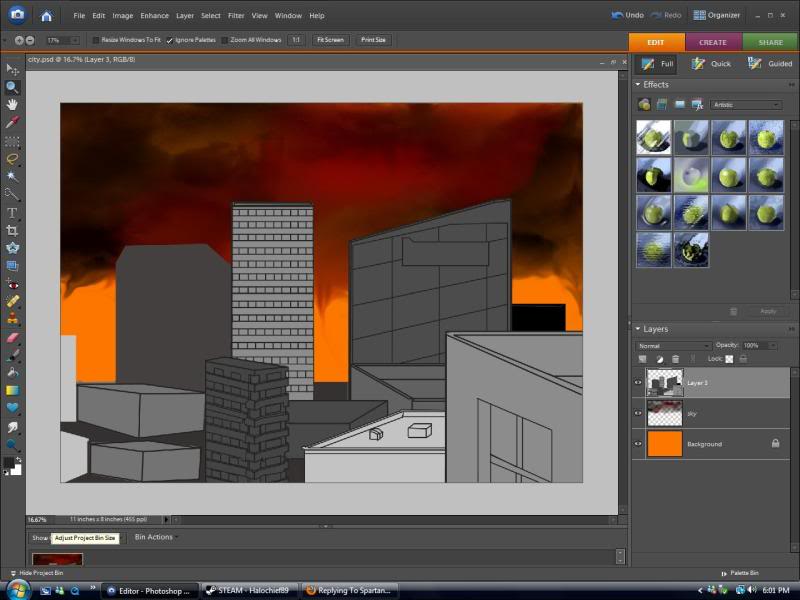Switch foreground and background colors
This screenshot has width=800, height=600.
coord(18,460)
